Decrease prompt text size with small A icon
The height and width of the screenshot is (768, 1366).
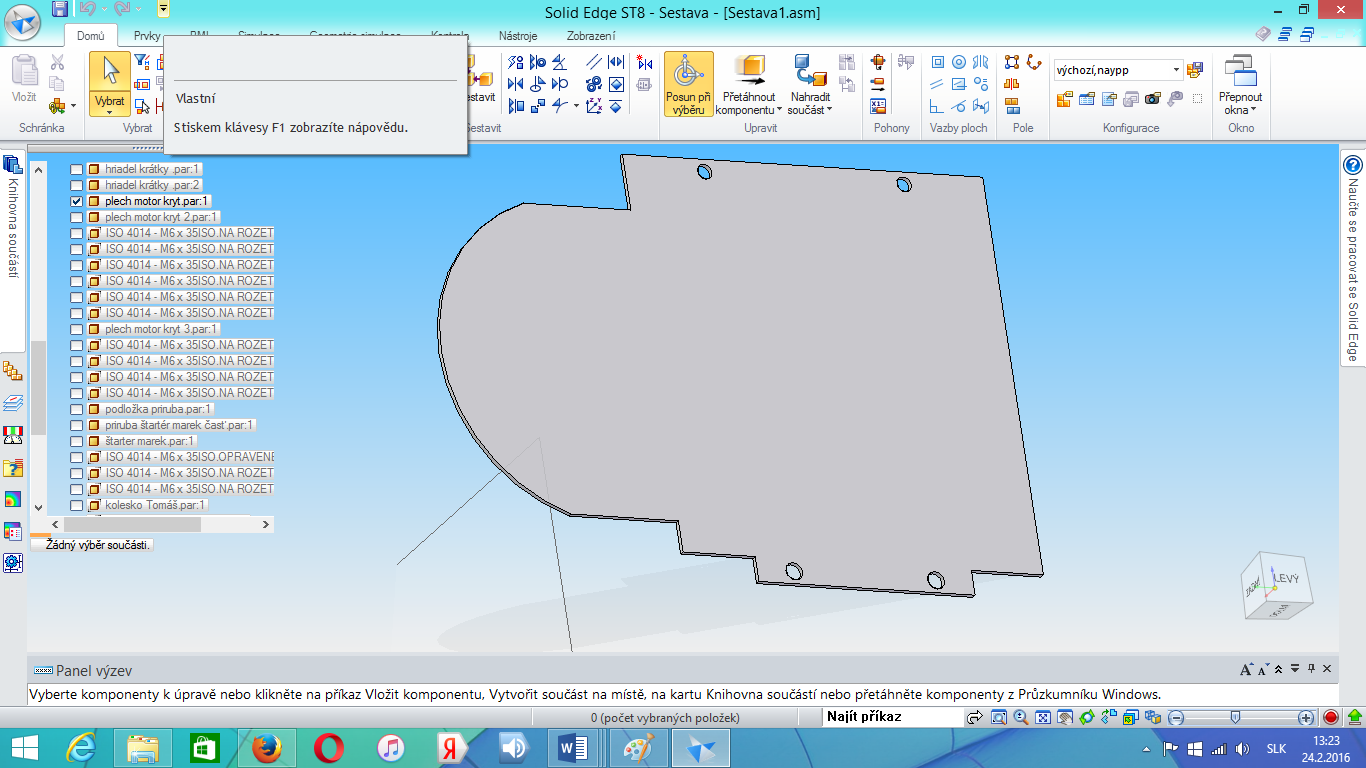[1265, 670]
